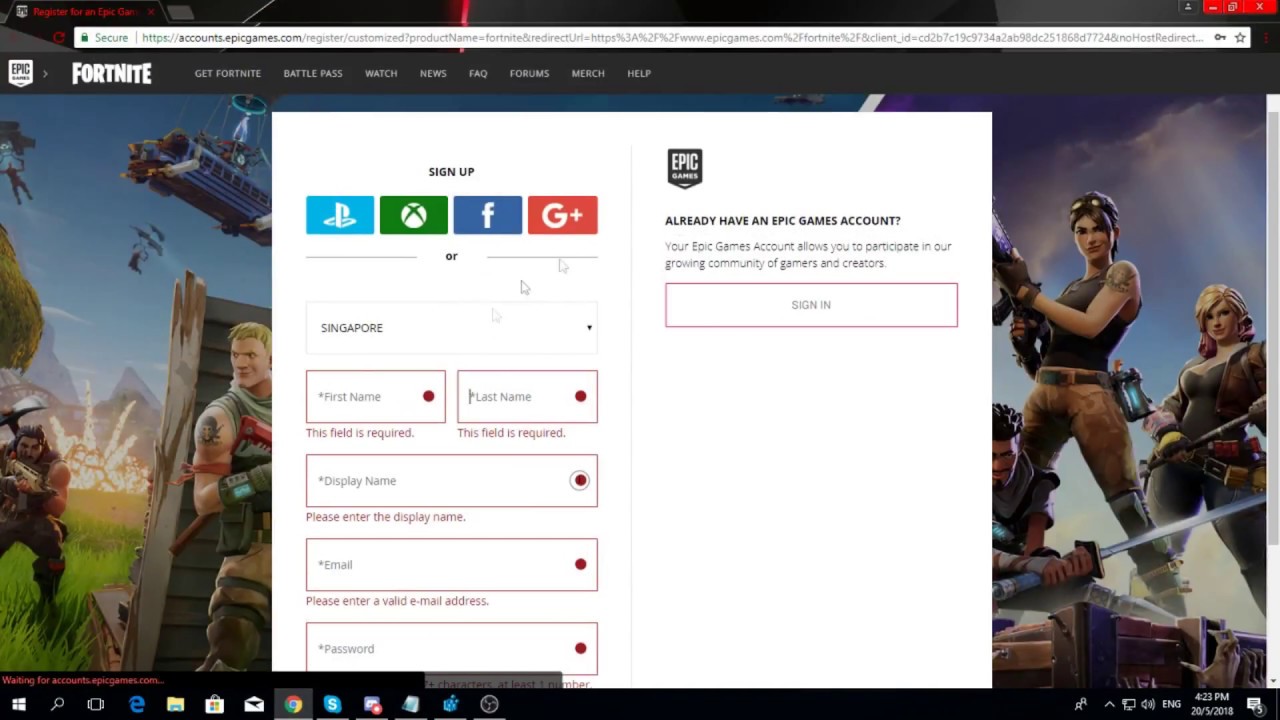Close the Register for an Epic Games tab

[151, 12]
